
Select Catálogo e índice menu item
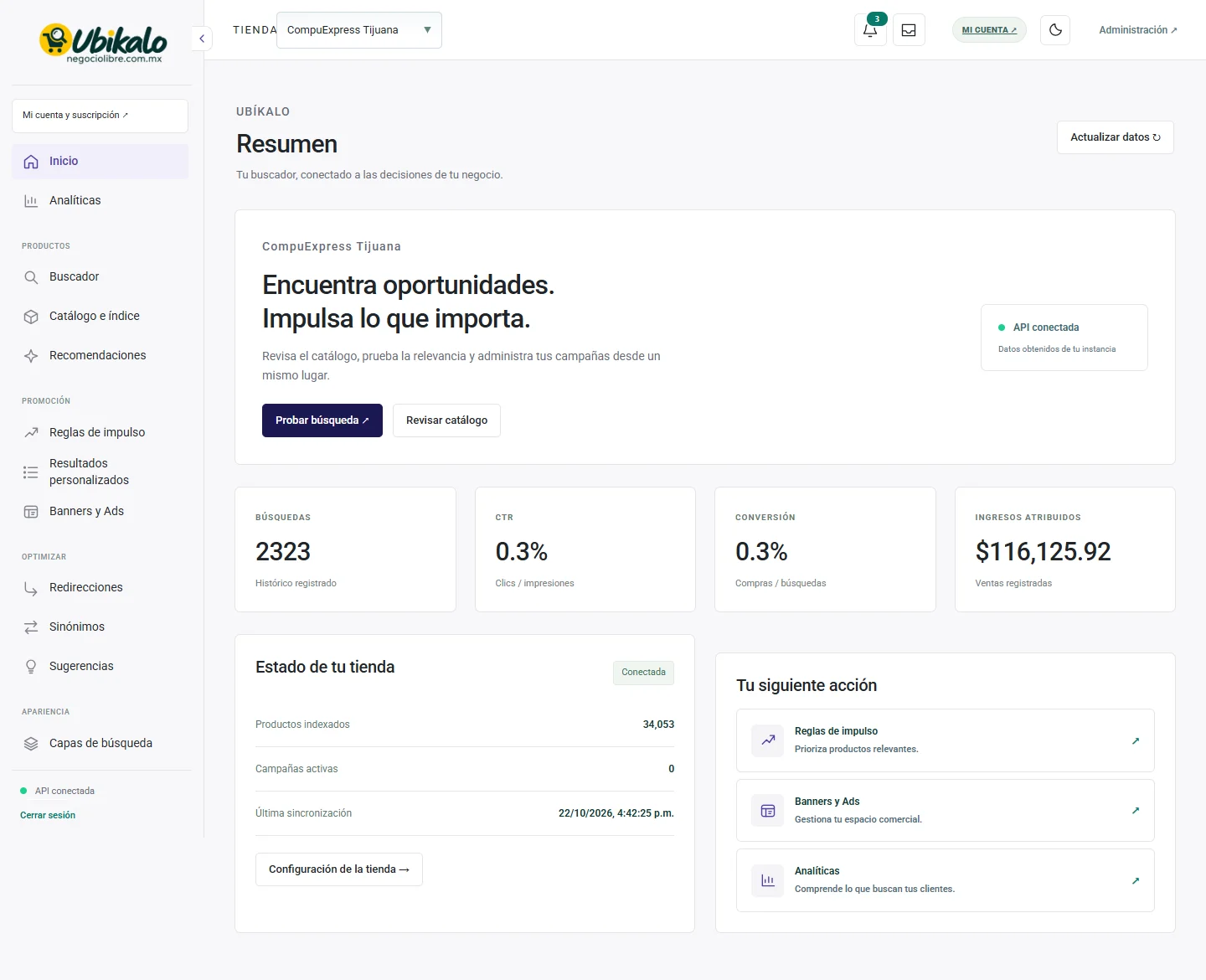point(100,317)
